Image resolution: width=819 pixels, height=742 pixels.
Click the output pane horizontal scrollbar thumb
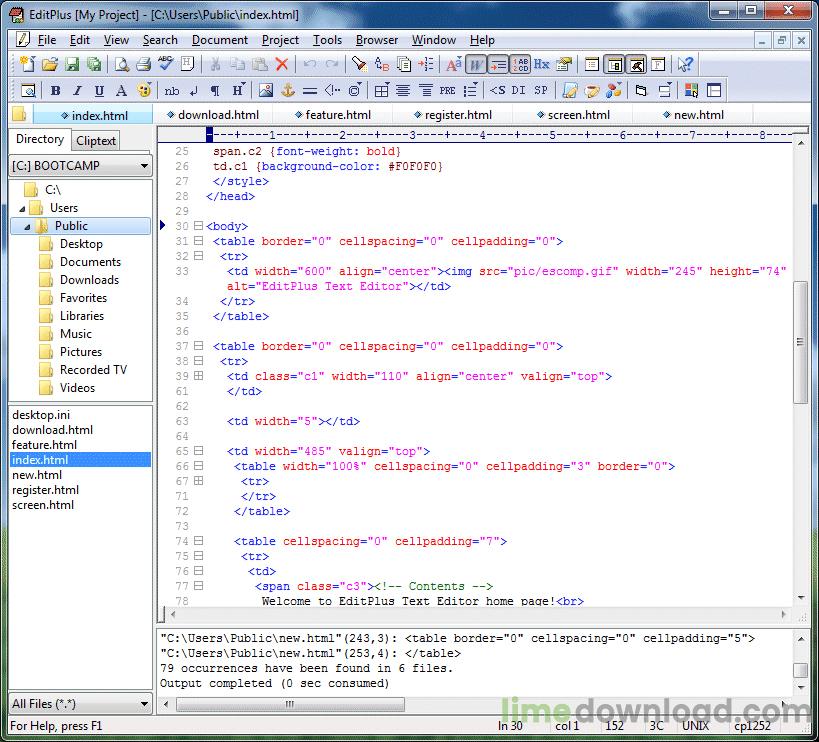pyautogui.click(x=290, y=704)
